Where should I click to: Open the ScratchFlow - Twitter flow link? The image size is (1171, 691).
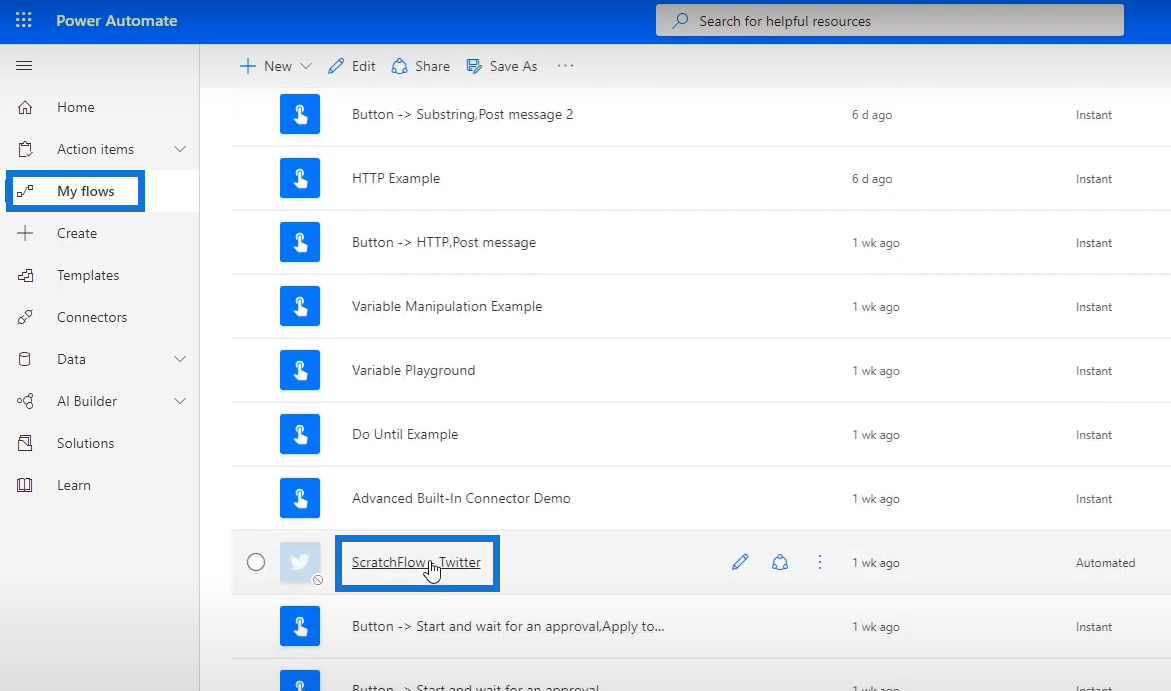416,563
